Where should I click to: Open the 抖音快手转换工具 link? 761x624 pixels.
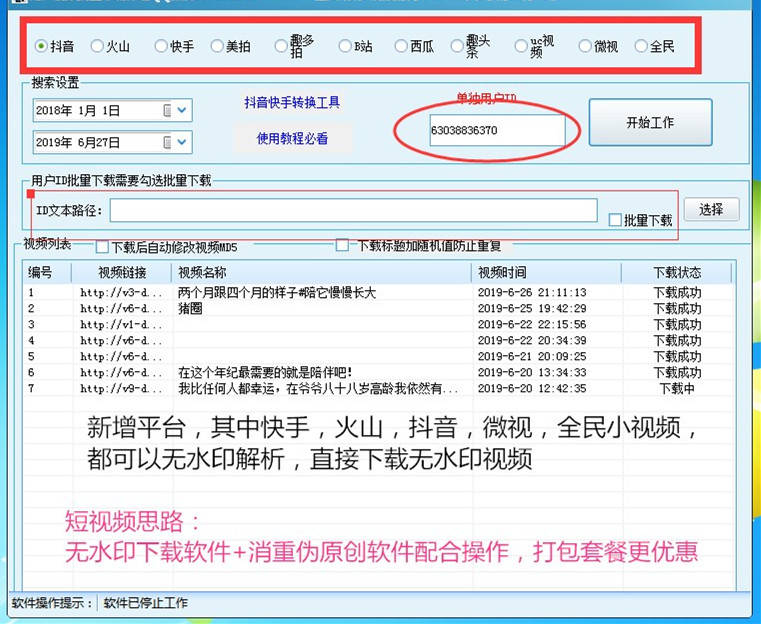(x=292, y=102)
